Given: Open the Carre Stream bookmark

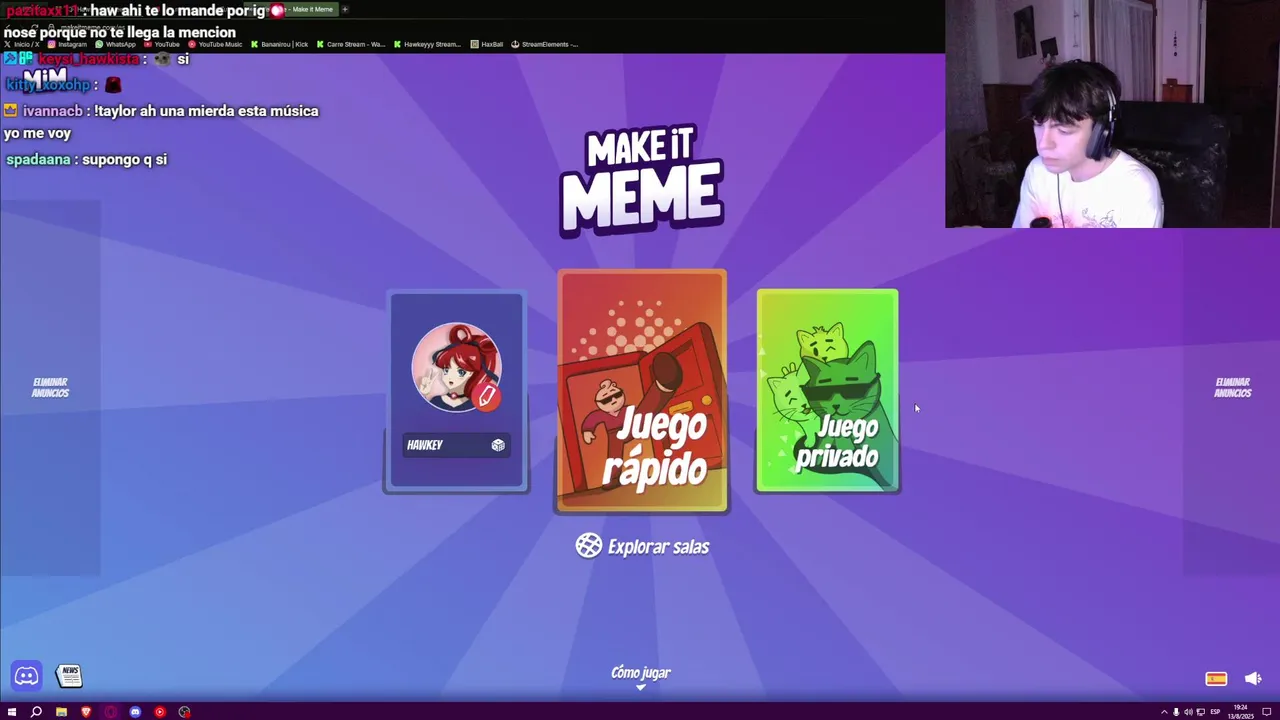Looking at the screenshot, I should [x=351, y=44].
